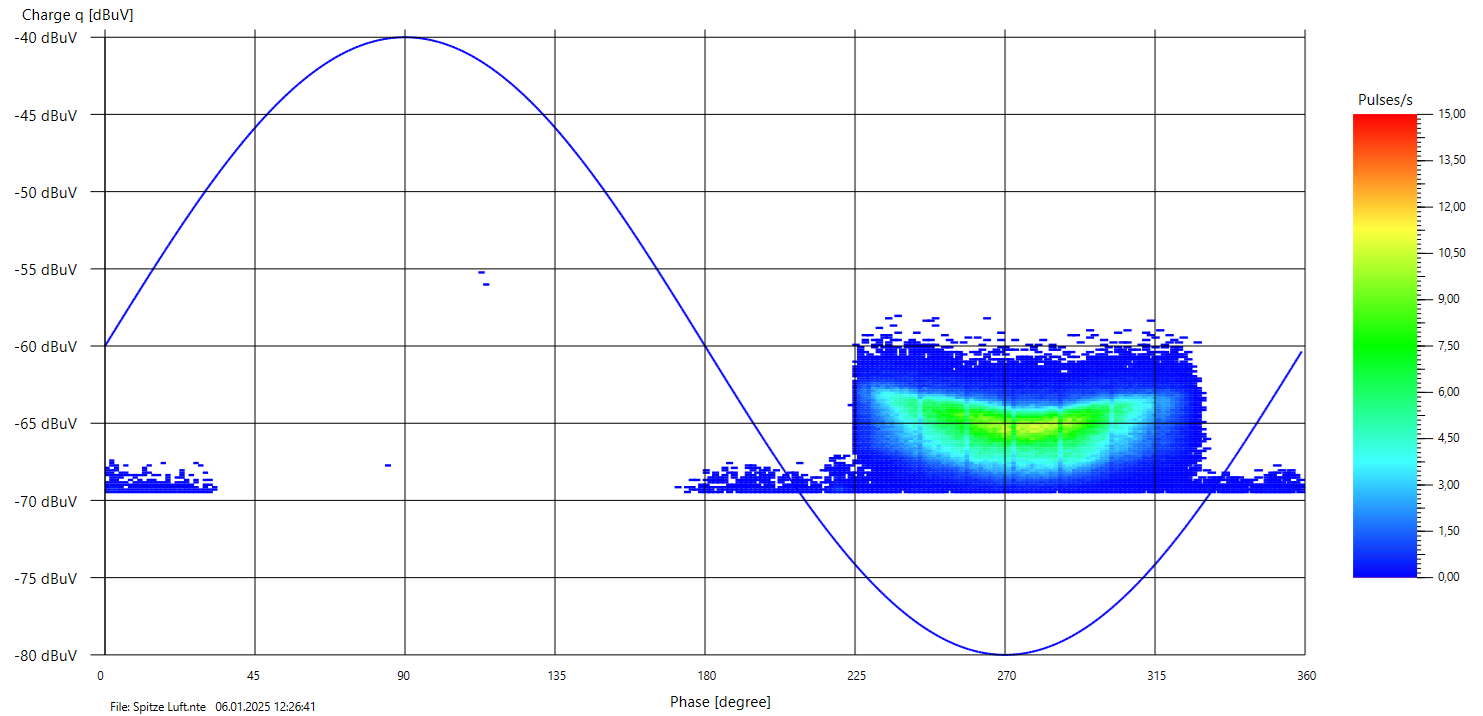Click the Phase [degree] axis label
Image resolution: width=1483 pixels, height=716 pixels.
tap(720, 702)
